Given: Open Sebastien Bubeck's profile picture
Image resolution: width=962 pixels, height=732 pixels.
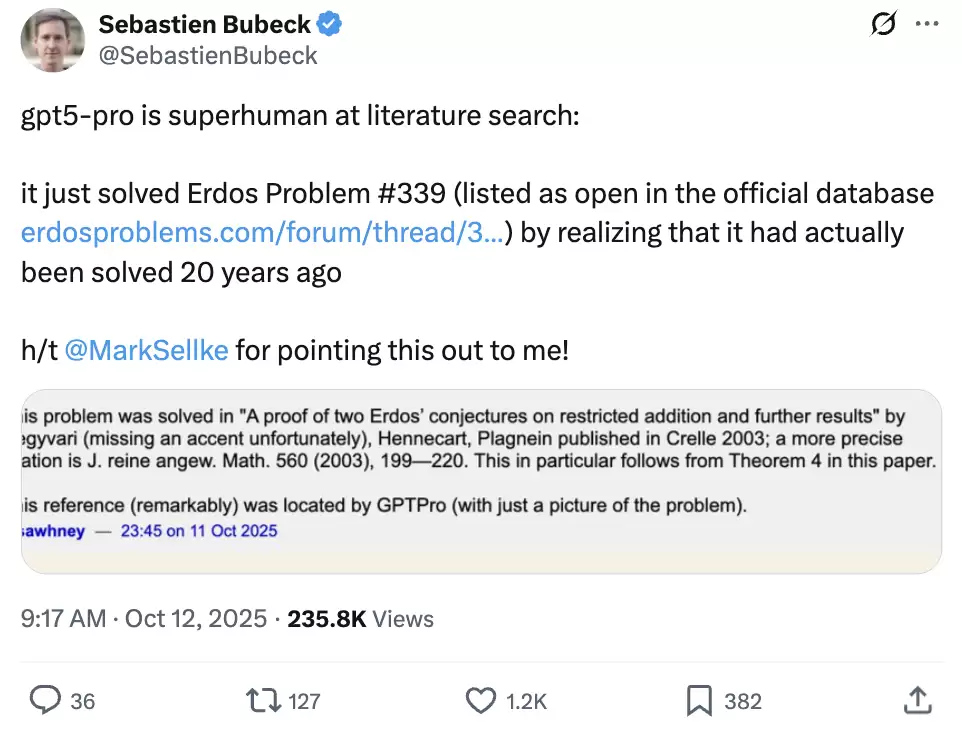Looking at the screenshot, I should [x=53, y=40].
